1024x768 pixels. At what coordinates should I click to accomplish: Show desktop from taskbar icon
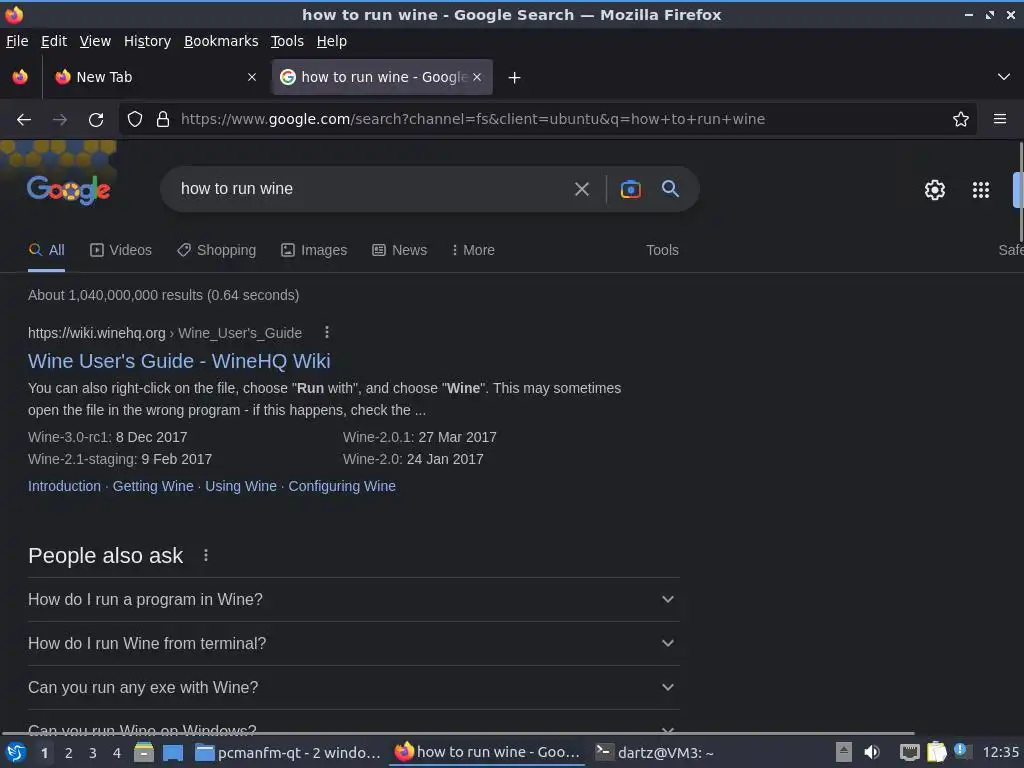pyautogui.click(x=172, y=753)
